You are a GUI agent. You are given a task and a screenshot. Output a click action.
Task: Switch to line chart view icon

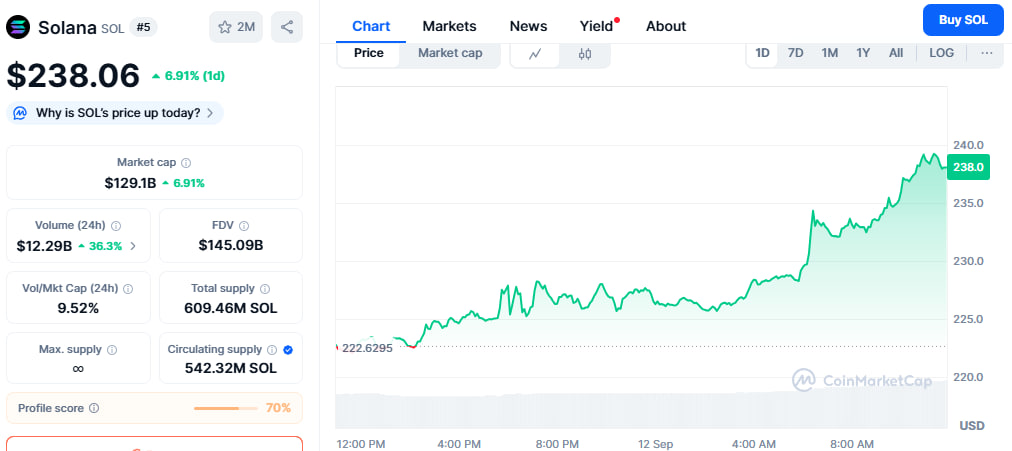tap(536, 54)
